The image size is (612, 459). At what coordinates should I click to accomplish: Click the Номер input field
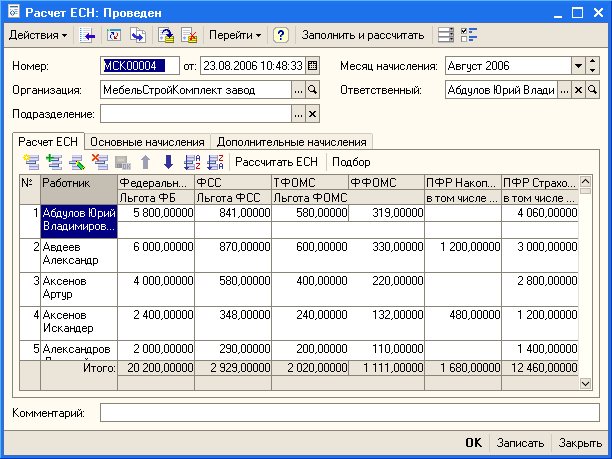pyautogui.click(x=140, y=66)
